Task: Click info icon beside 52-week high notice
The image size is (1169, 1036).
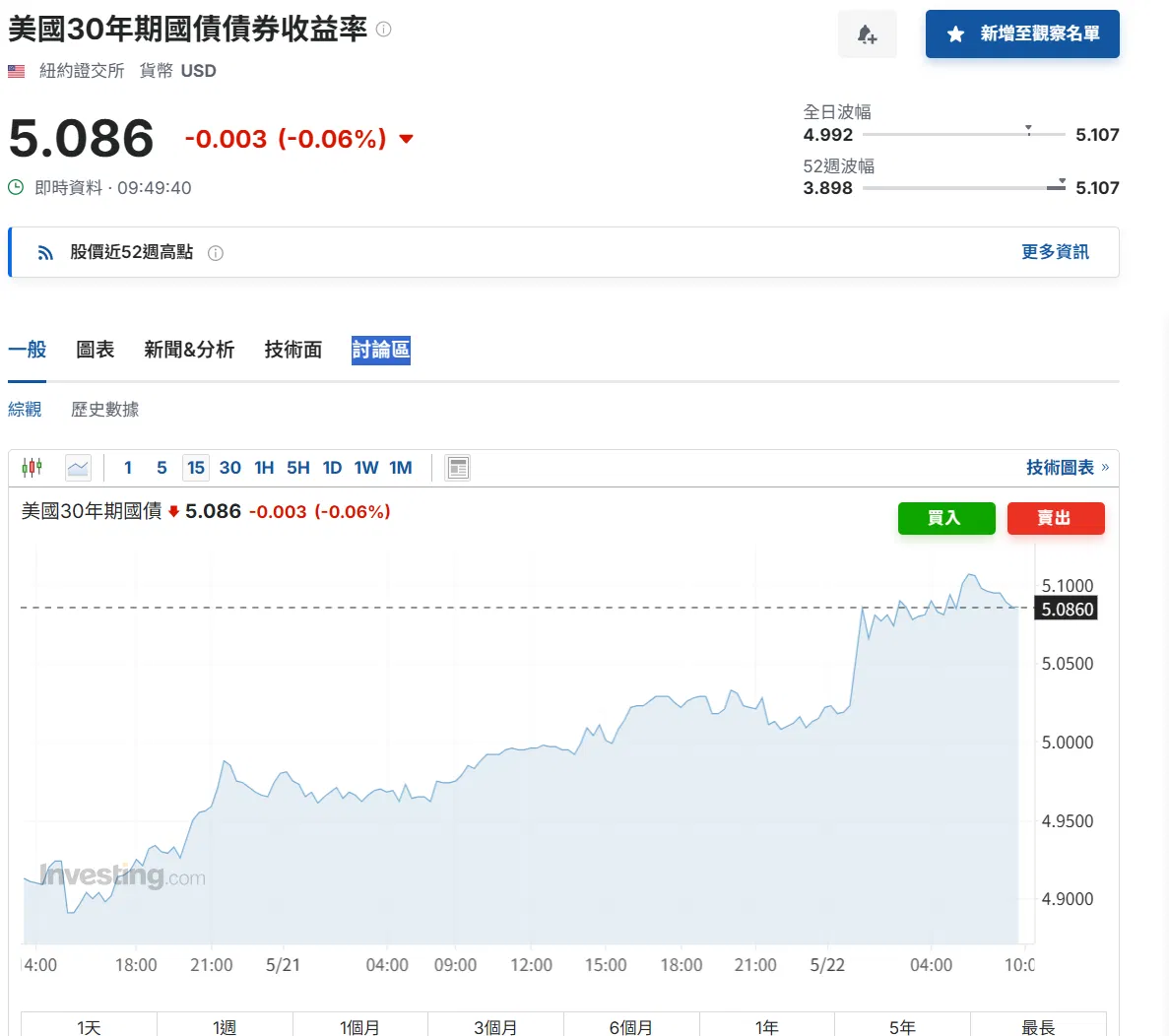Action: 216,253
